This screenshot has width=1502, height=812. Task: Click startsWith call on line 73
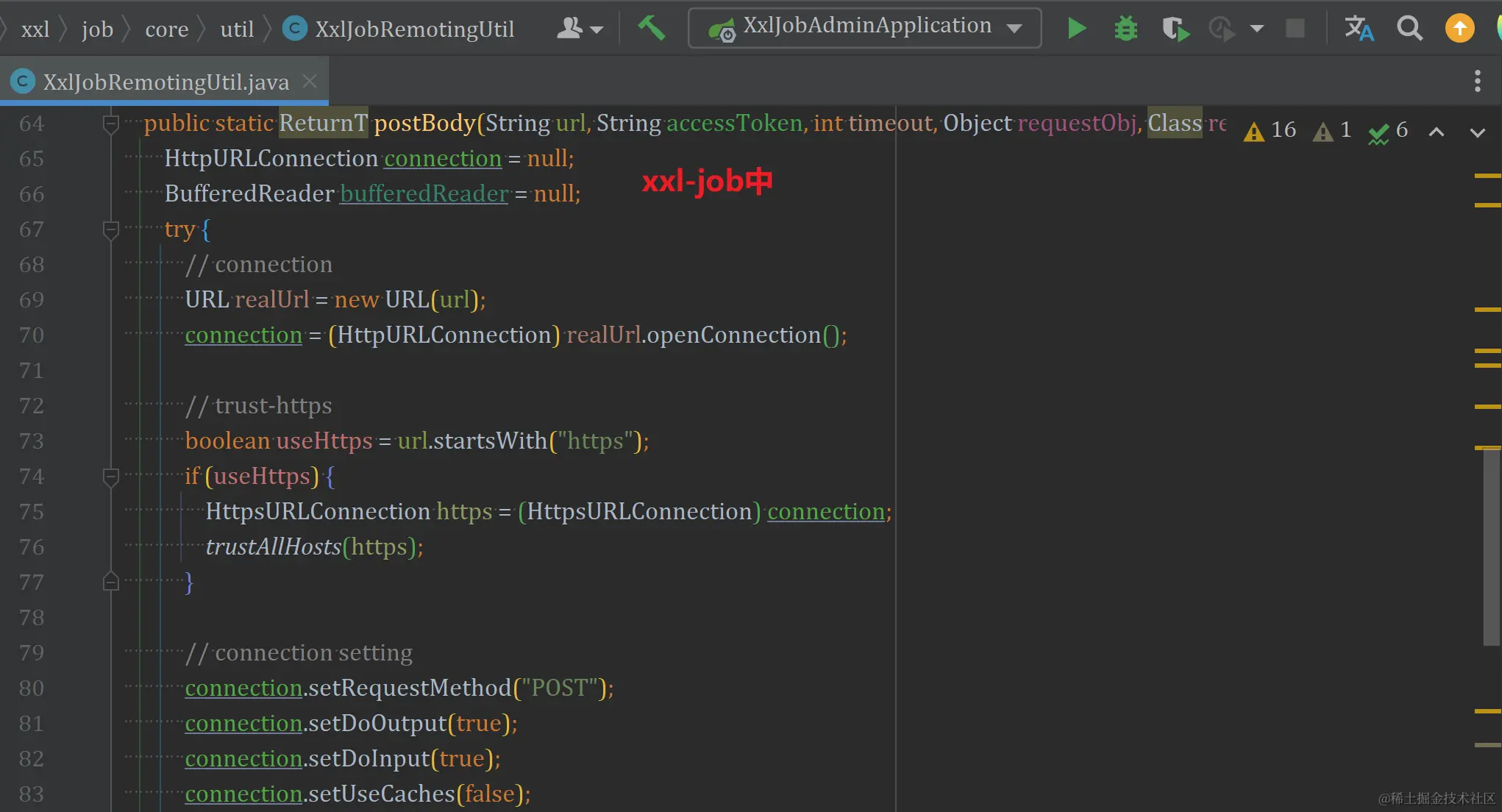(491, 441)
